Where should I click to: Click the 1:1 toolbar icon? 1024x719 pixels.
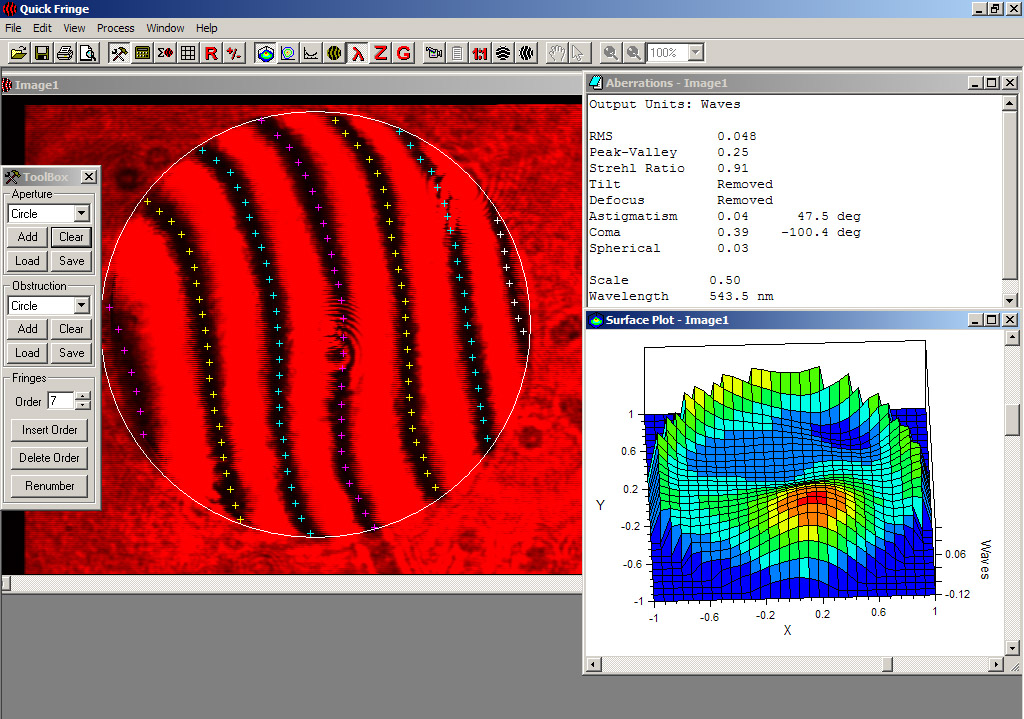click(x=480, y=53)
